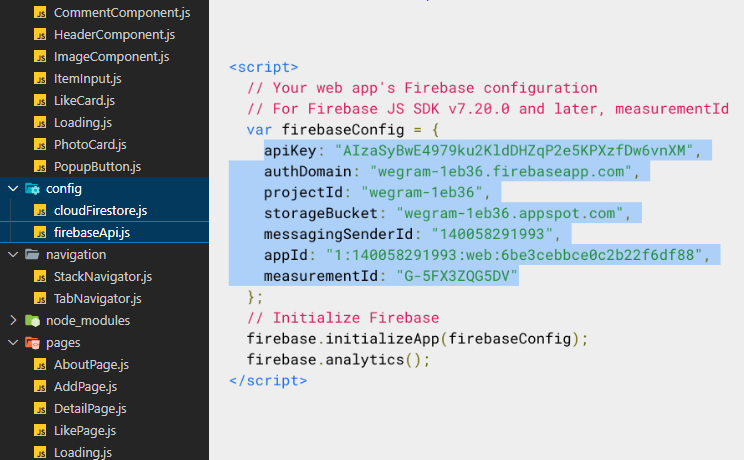Click the storageBucket value string
The width and height of the screenshot is (744, 460).
[510, 213]
